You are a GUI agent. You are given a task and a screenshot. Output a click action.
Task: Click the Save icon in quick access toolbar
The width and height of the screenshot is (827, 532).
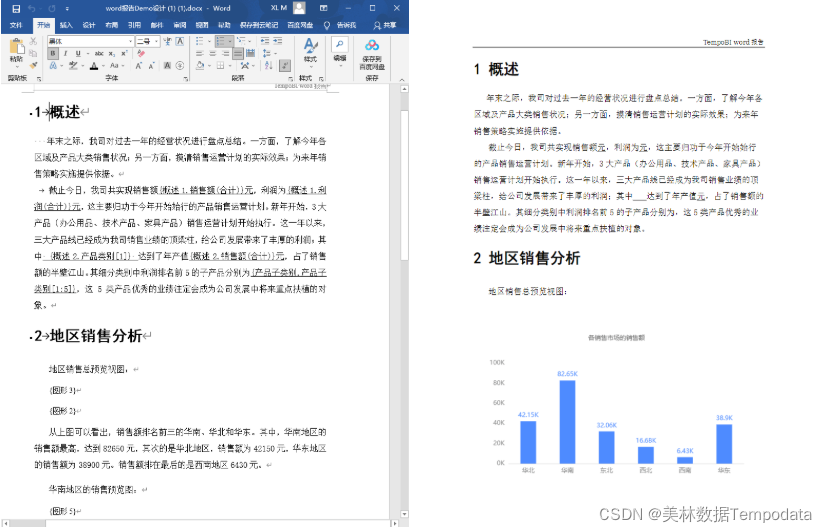click(x=16, y=8)
